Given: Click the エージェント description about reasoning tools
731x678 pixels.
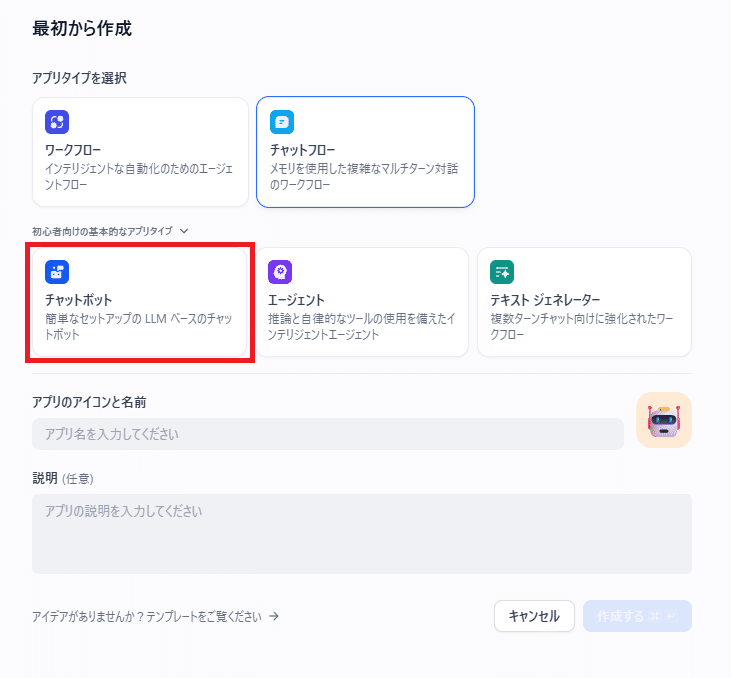Looking at the screenshot, I should 362,326.
